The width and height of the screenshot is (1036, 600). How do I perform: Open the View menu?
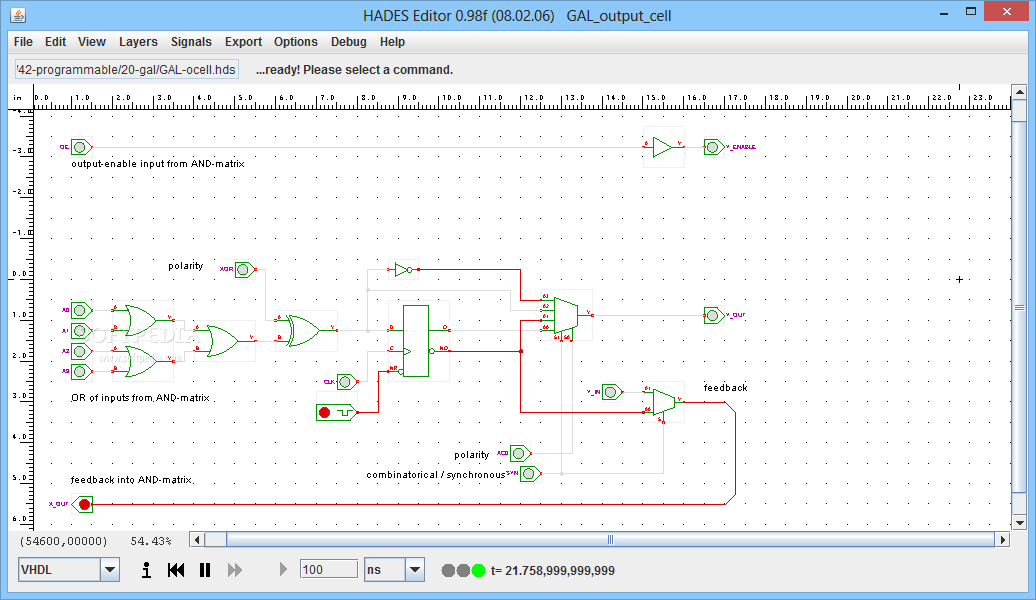[92, 42]
